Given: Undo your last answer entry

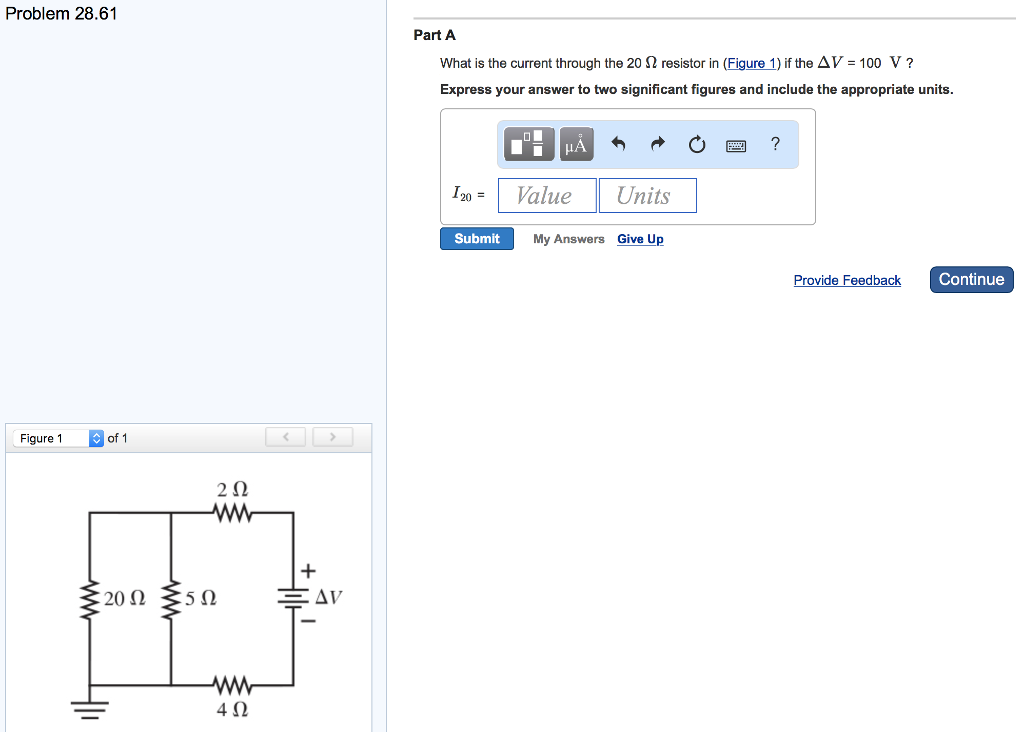Looking at the screenshot, I should [618, 143].
